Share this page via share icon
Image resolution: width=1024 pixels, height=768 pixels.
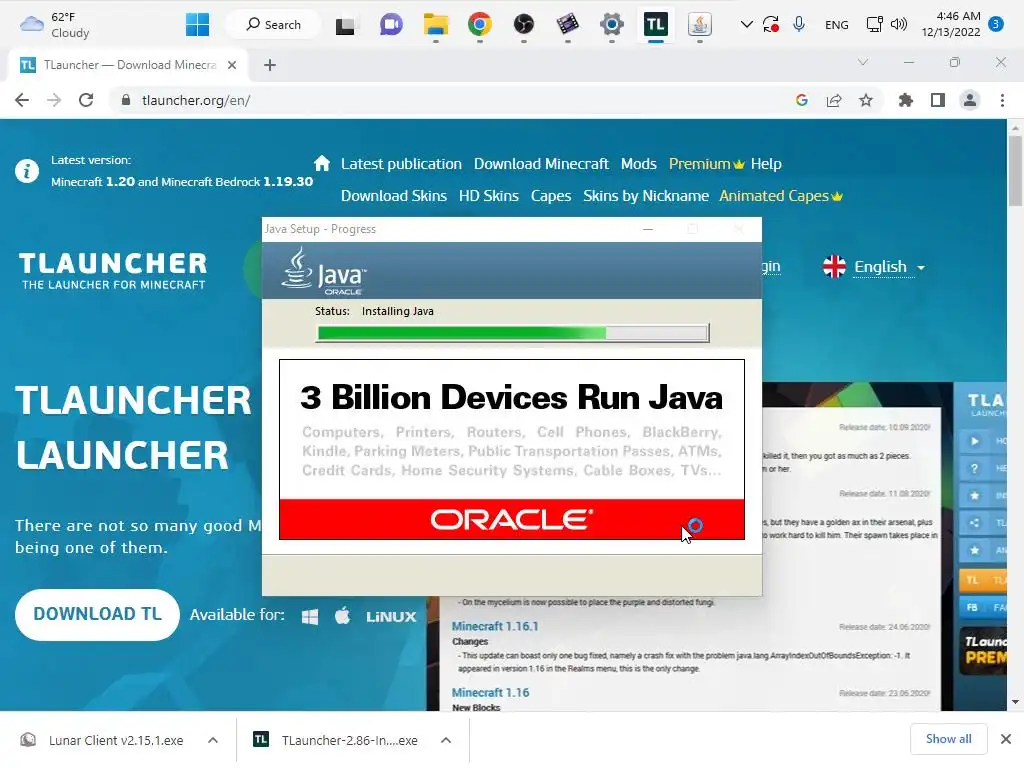tap(834, 100)
